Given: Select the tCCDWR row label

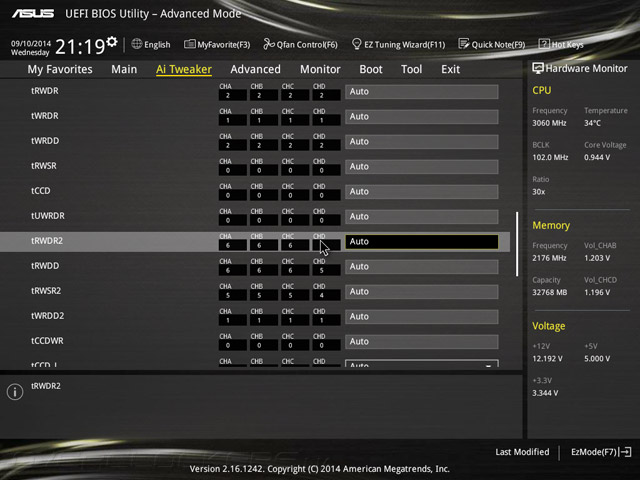Looking at the screenshot, I should [x=47, y=341].
